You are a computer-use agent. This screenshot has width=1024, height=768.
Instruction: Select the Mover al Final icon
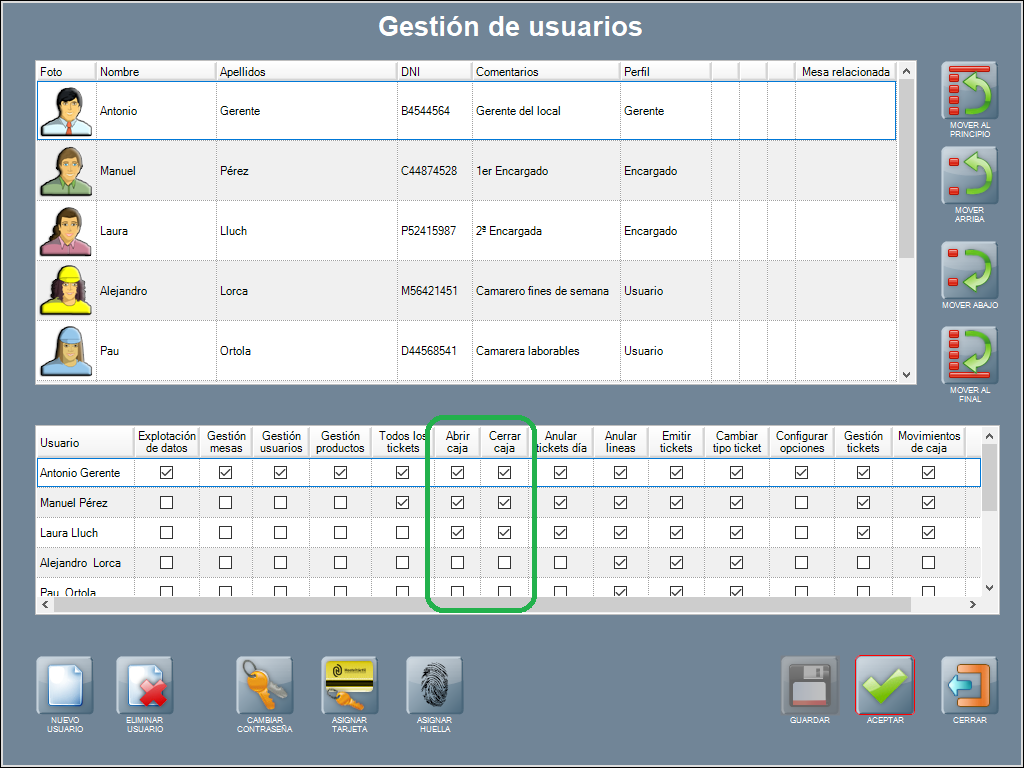click(x=970, y=356)
